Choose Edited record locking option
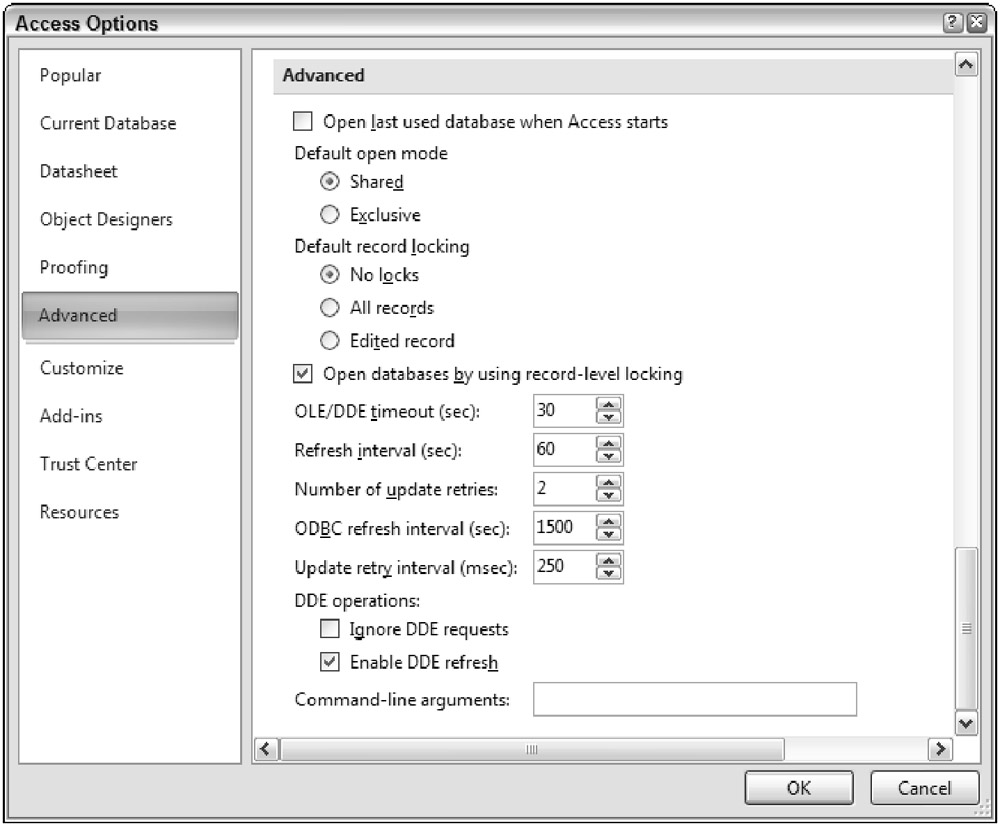The height and width of the screenshot is (826, 1000). pos(330,340)
